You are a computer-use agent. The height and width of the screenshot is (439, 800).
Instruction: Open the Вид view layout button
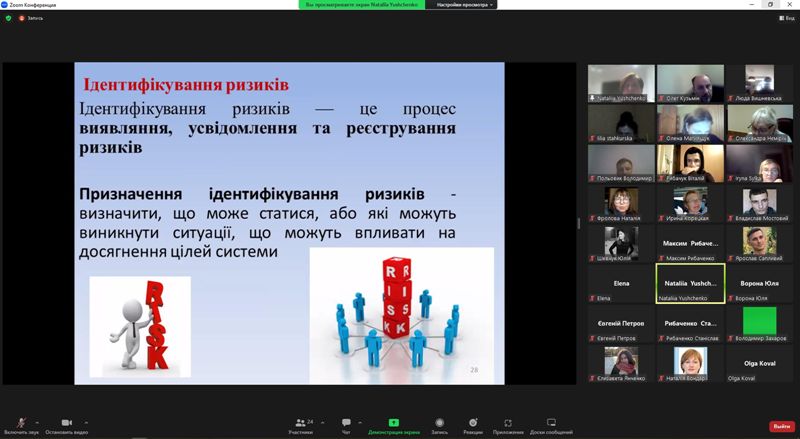tap(787, 18)
